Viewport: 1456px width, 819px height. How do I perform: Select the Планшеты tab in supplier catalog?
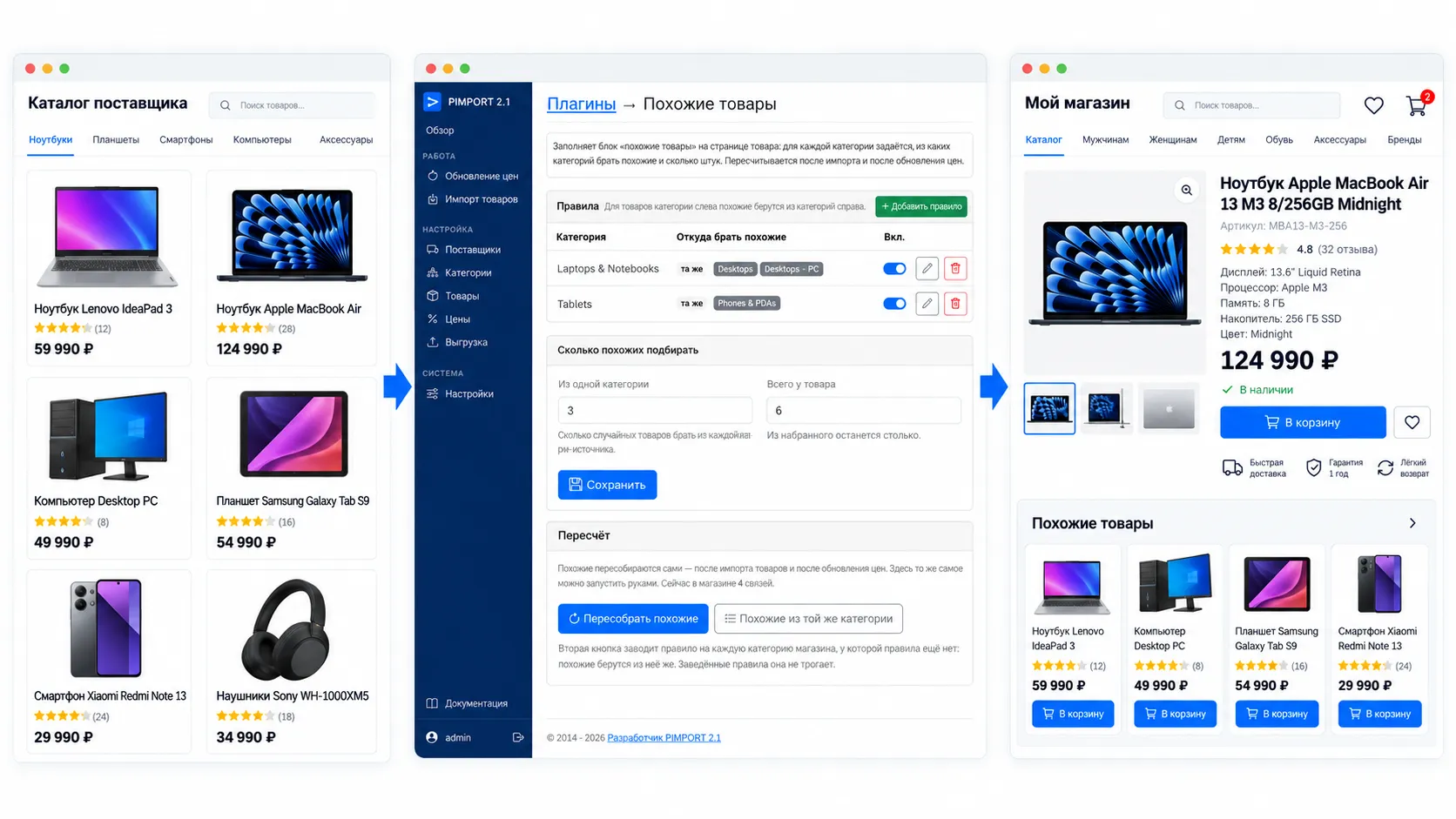tap(116, 139)
